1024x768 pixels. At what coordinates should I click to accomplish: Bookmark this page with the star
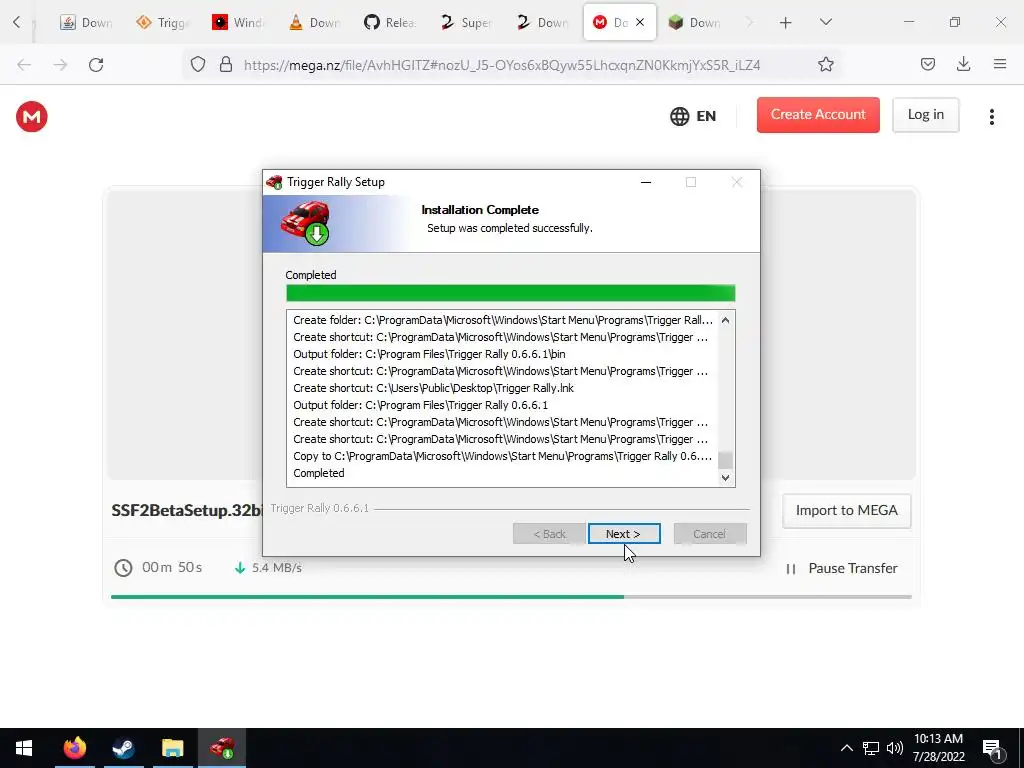point(825,65)
